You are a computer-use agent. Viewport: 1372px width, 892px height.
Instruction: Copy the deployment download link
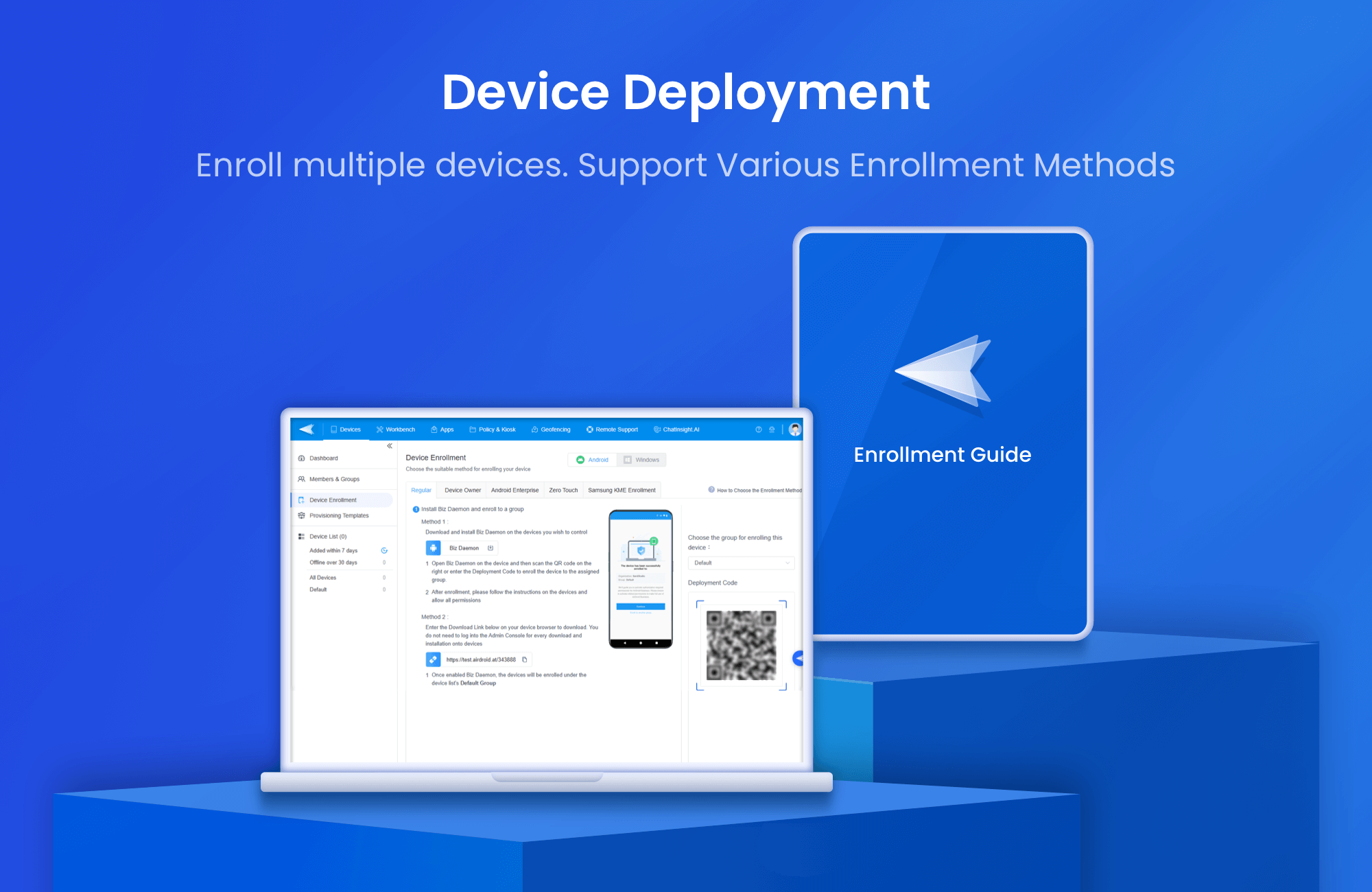(x=525, y=660)
